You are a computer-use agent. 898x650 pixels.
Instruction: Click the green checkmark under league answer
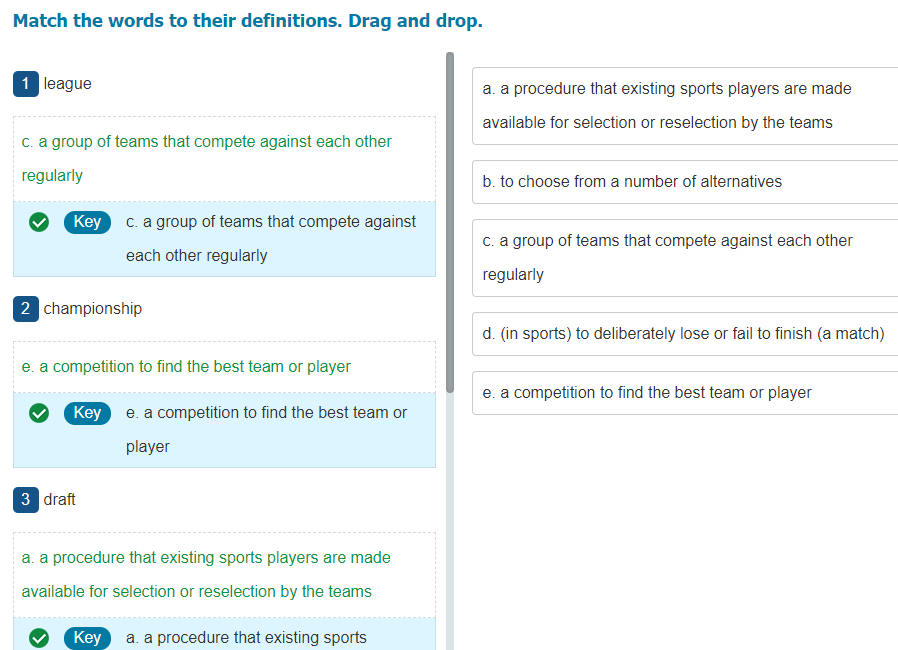point(39,222)
